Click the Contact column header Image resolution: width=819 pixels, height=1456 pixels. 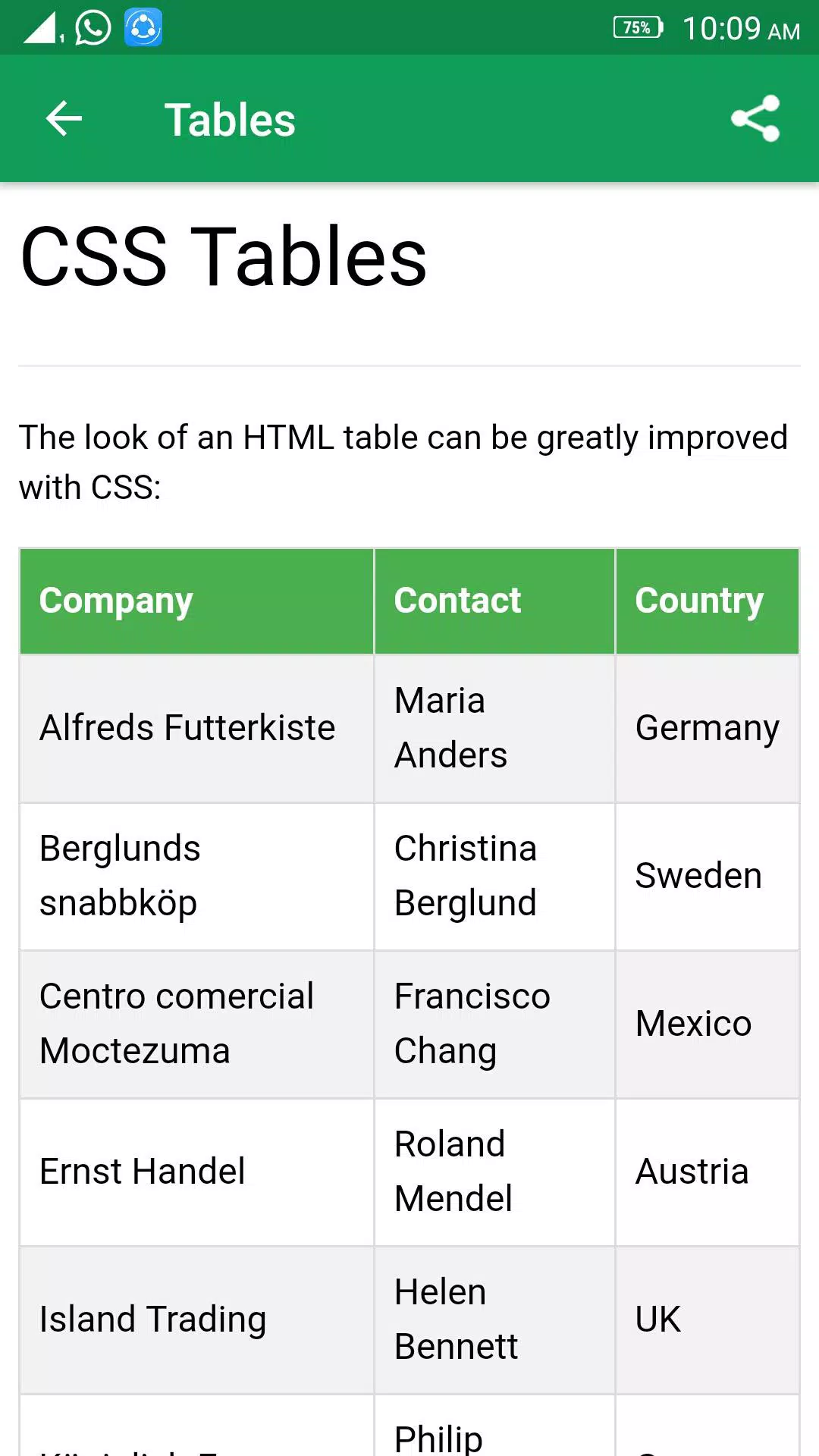pyautogui.click(x=494, y=601)
